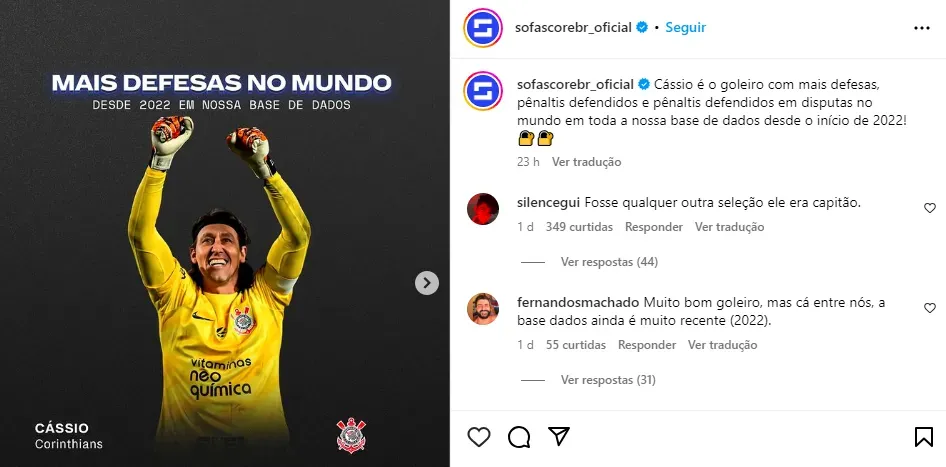Translate fernandosmachado's comment
Viewport: 946px width, 467px height.
(x=723, y=345)
